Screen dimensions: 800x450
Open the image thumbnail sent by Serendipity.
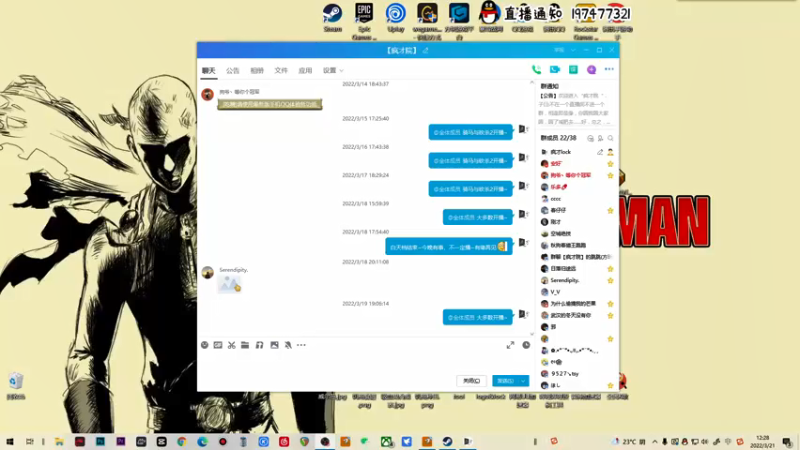tap(229, 284)
